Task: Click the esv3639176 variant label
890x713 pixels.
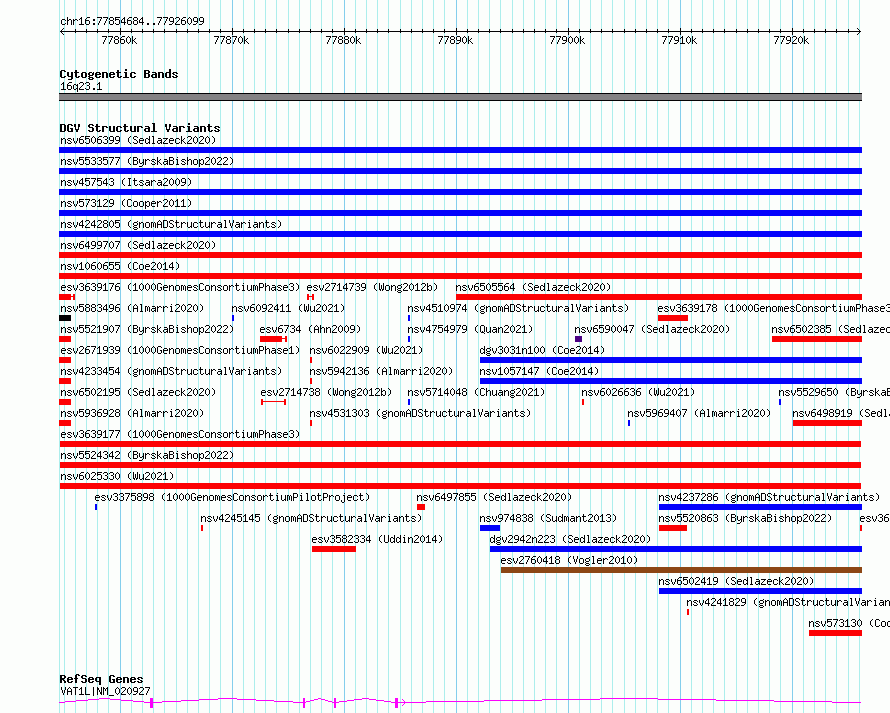Action: pyautogui.click(x=180, y=287)
